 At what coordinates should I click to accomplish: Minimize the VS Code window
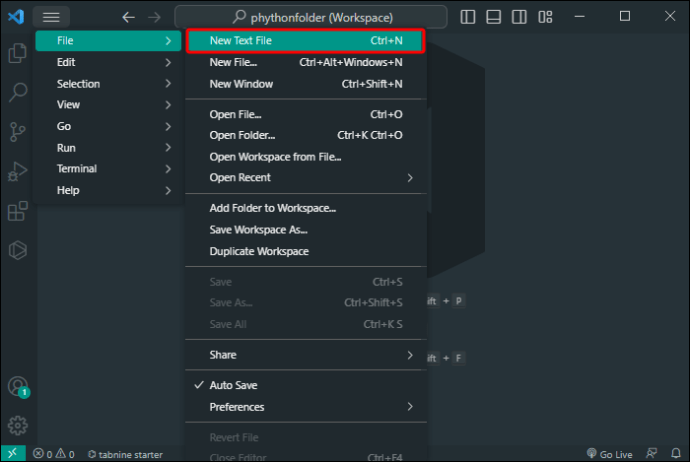pyautogui.click(x=580, y=17)
